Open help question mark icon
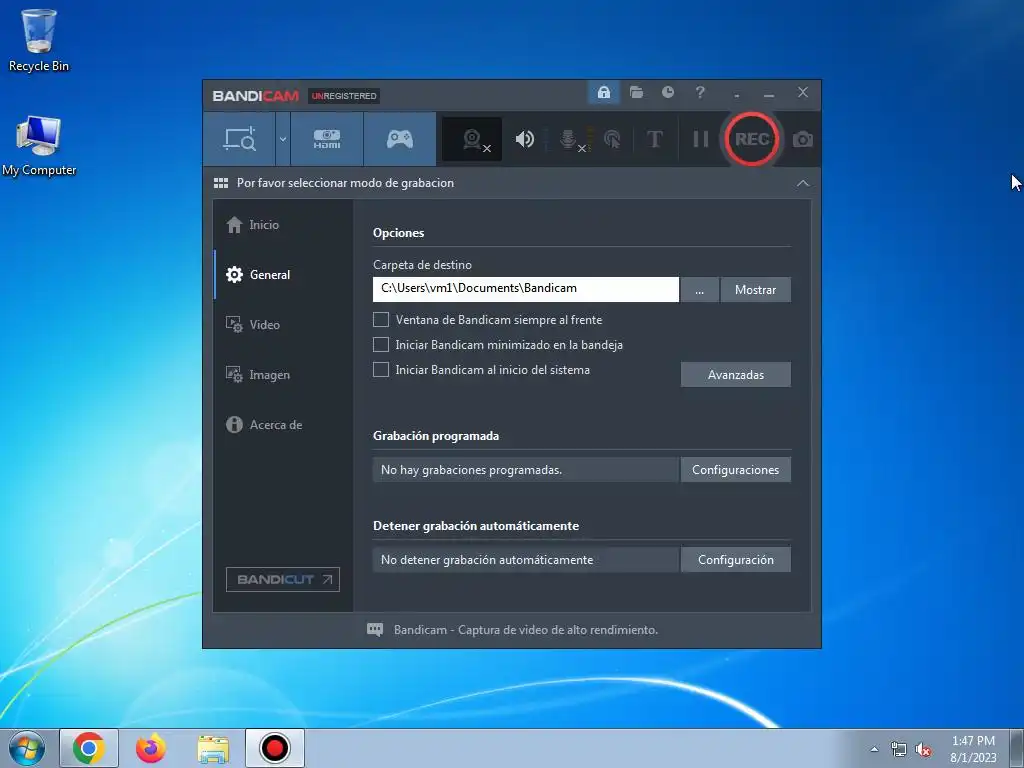1024x768 pixels. pos(699,92)
